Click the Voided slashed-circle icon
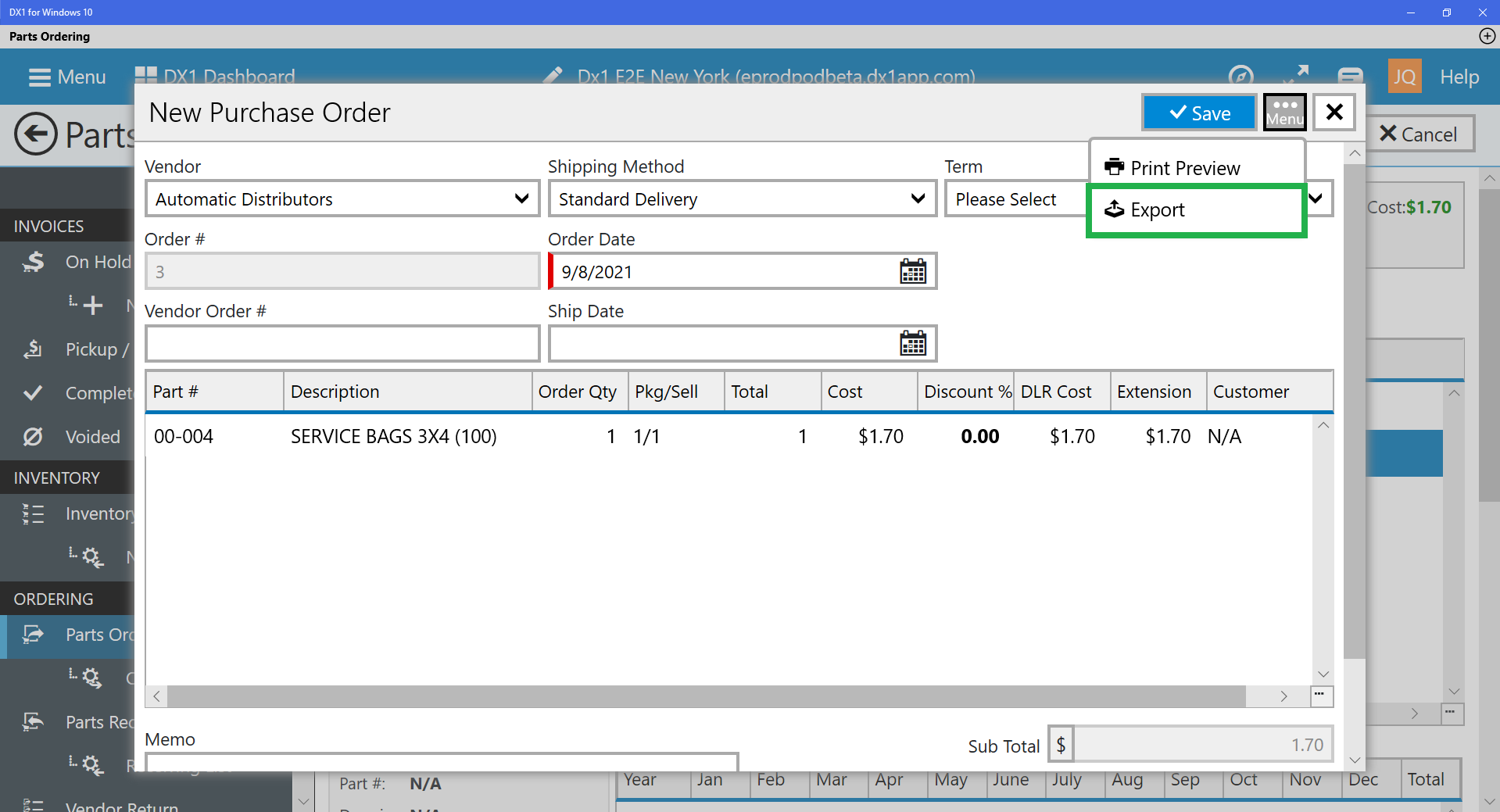The image size is (1500, 812). click(x=33, y=436)
